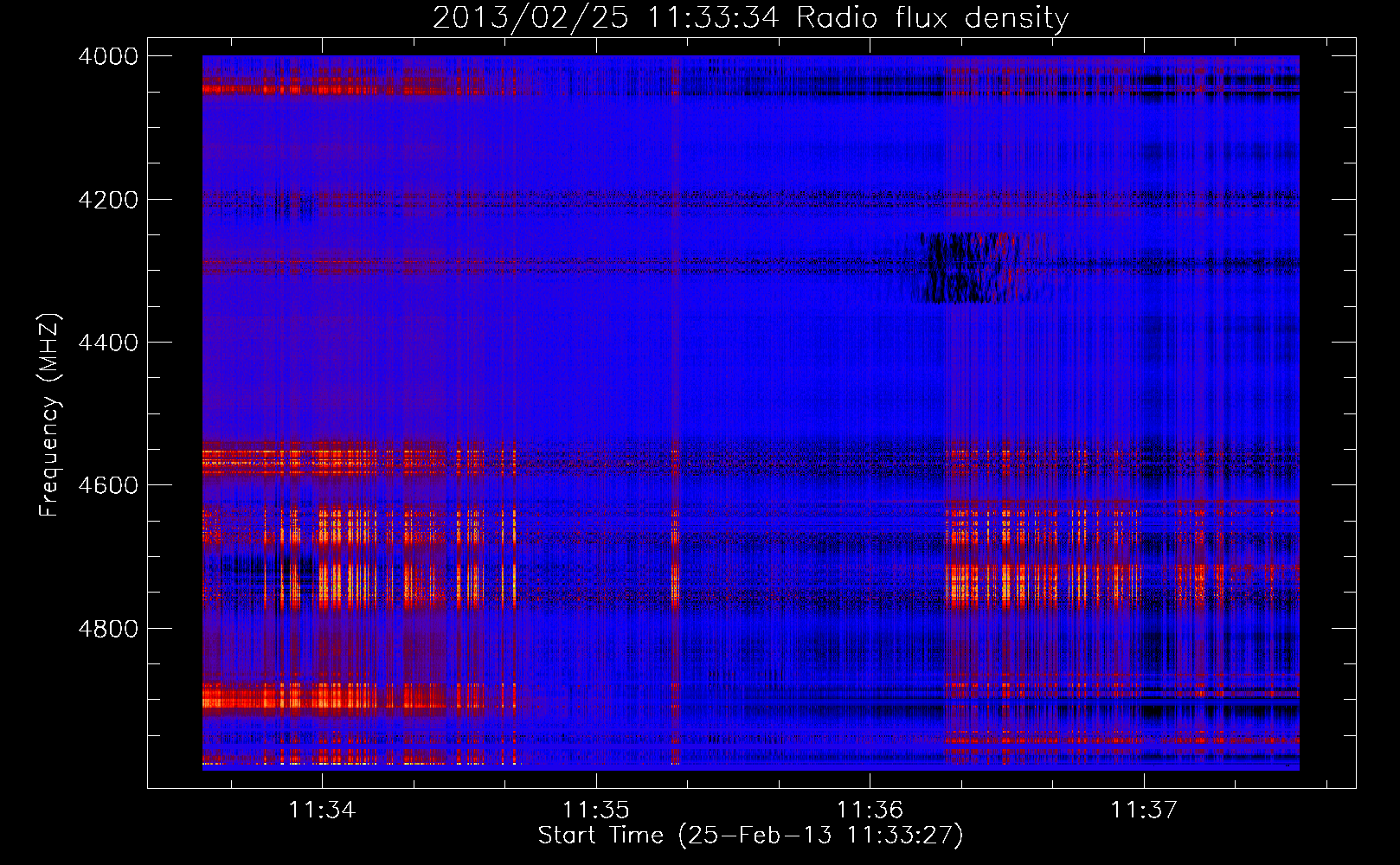Click the '4000' frequency axis label
1400x865 pixels.
(x=108, y=56)
